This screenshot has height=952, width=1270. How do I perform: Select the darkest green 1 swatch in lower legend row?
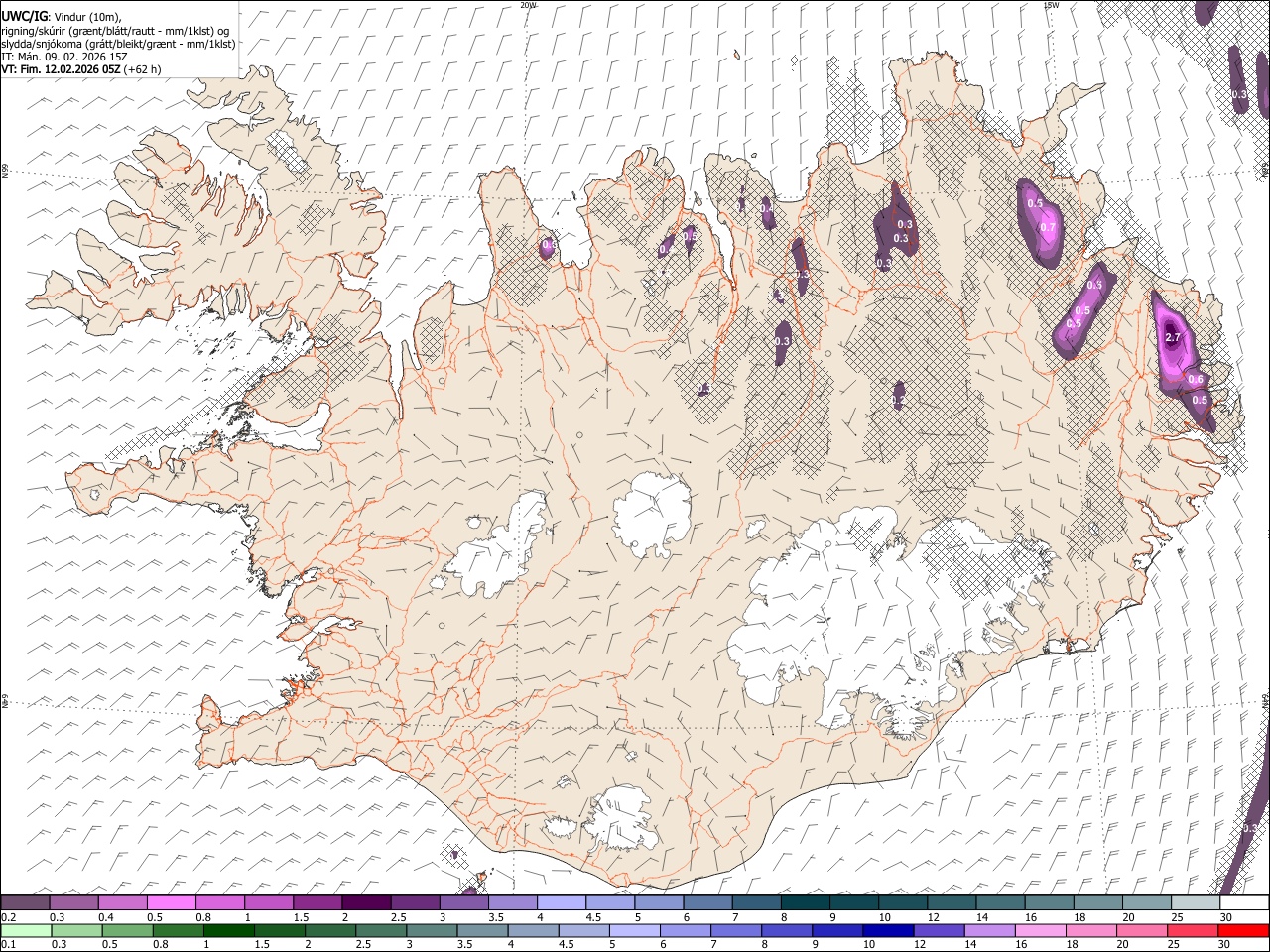228,930
